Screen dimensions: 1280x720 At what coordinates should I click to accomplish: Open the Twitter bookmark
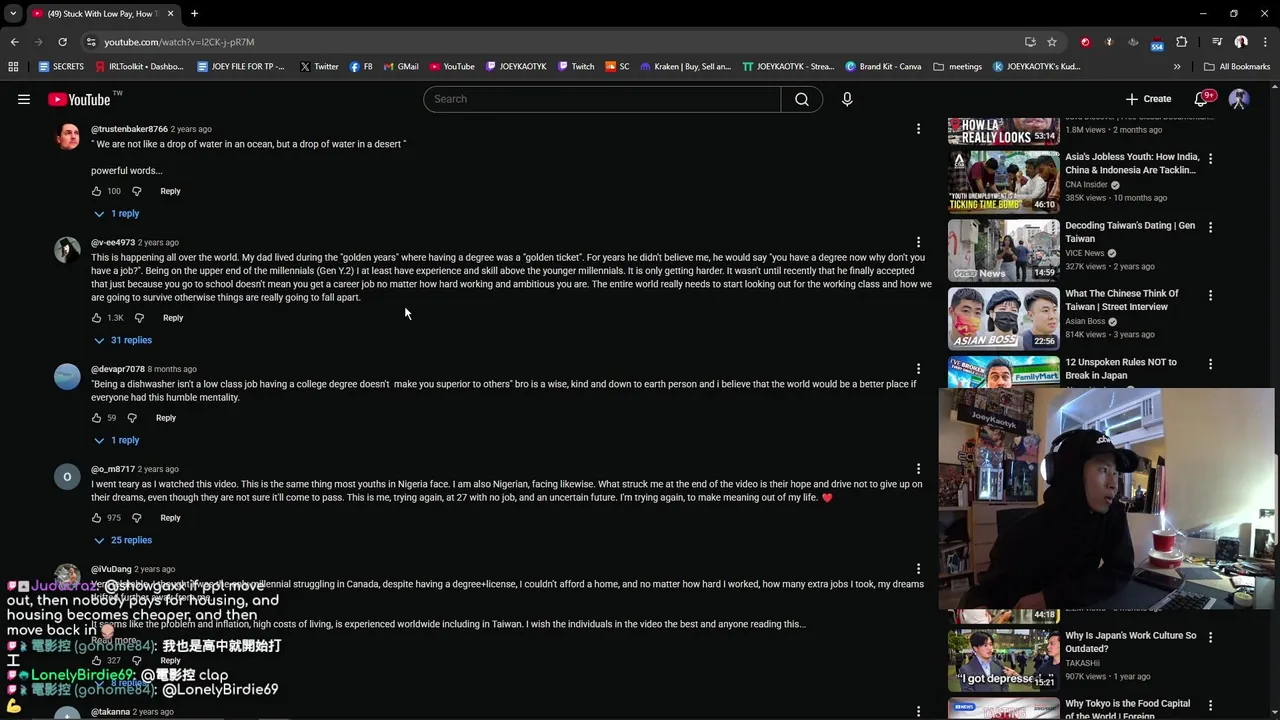point(319,67)
